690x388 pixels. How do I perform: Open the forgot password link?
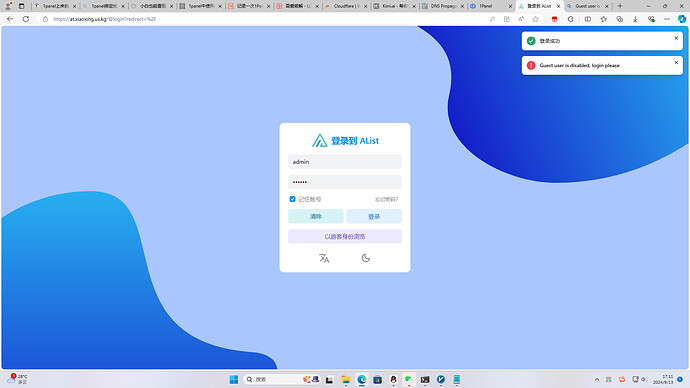386,200
